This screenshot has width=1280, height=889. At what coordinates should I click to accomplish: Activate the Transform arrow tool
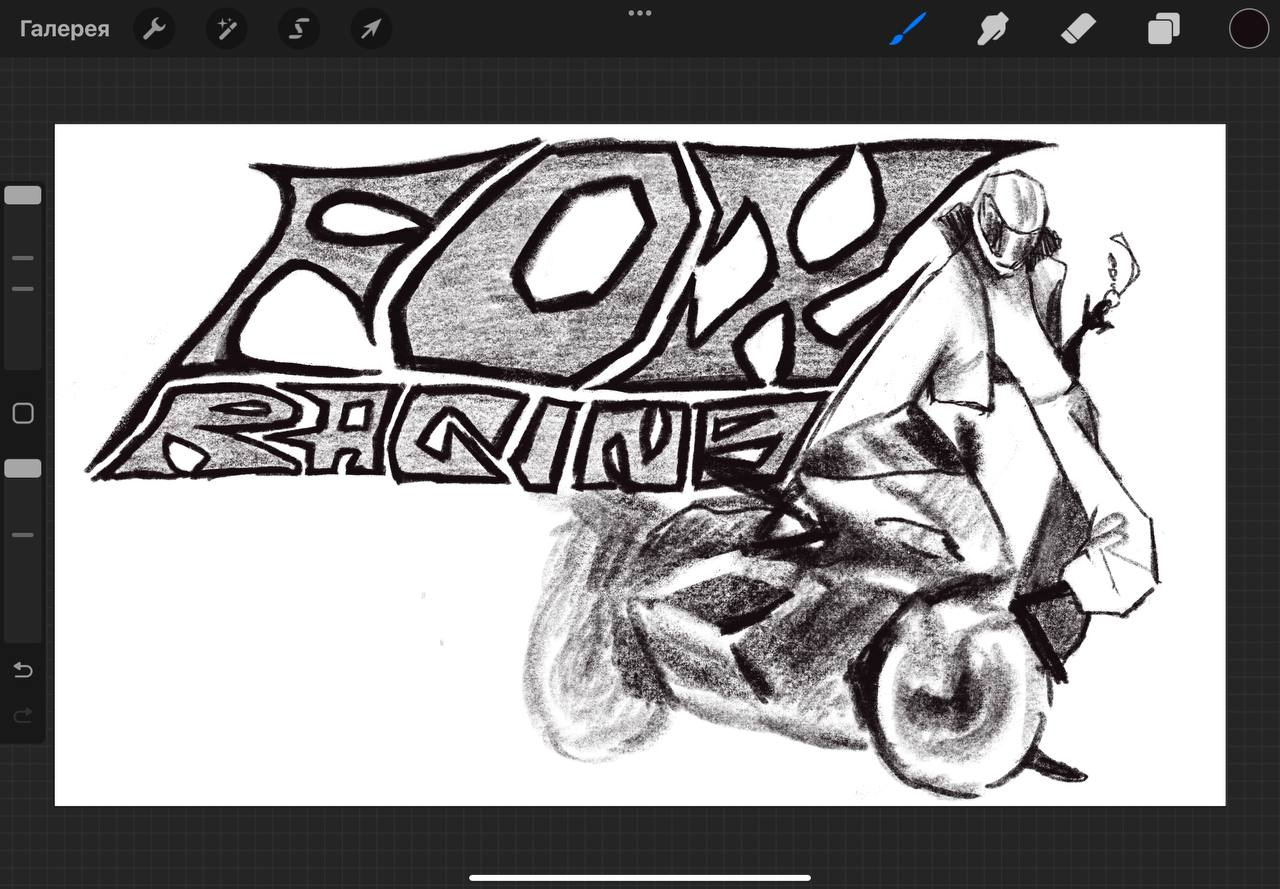371,29
